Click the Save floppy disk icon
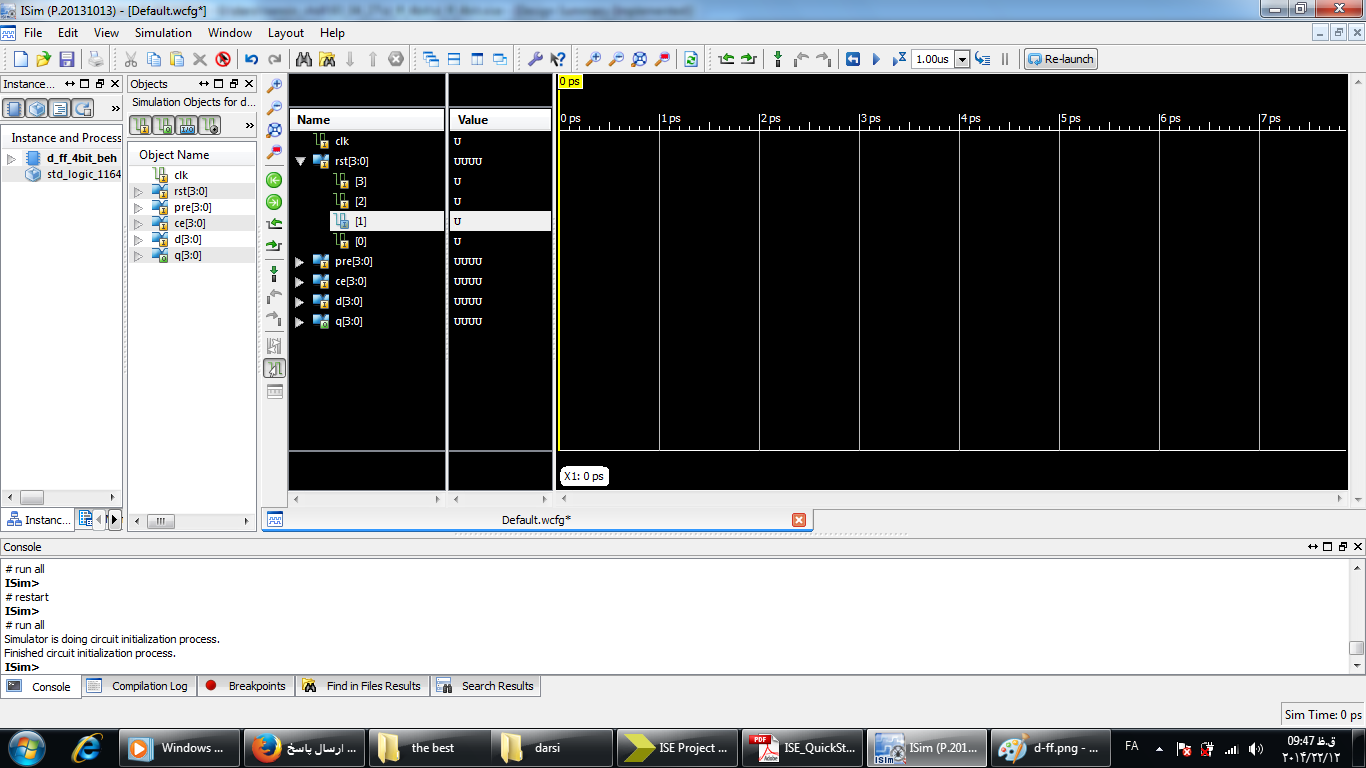 coord(67,59)
